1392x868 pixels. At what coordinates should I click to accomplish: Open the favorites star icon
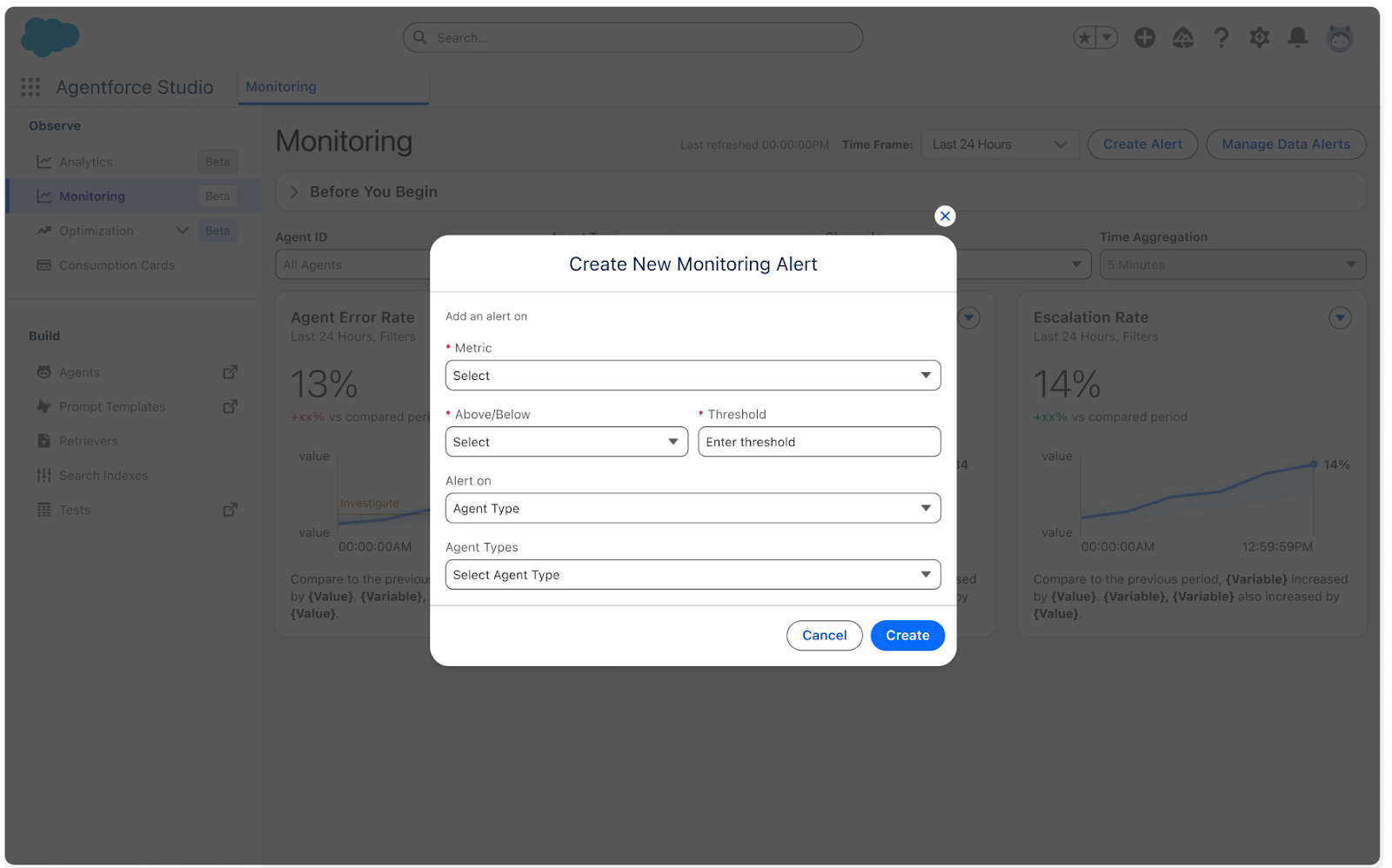click(x=1084, y=37)
